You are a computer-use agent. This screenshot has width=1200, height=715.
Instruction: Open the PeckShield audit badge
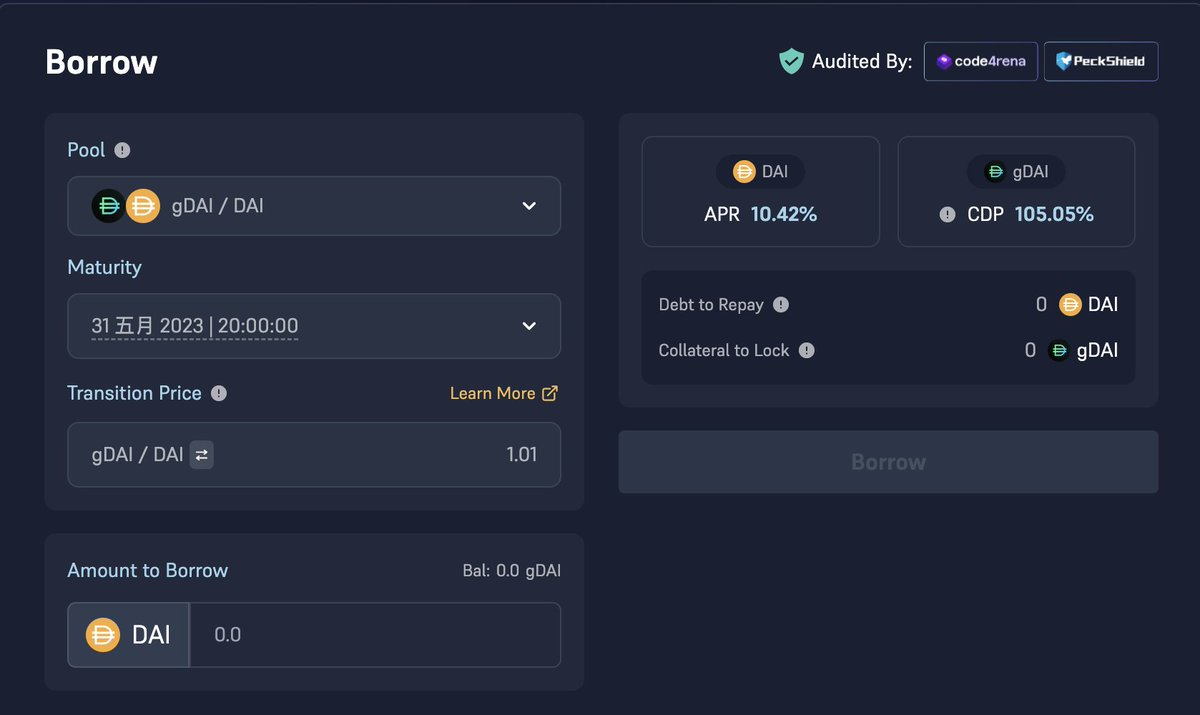1100,61
